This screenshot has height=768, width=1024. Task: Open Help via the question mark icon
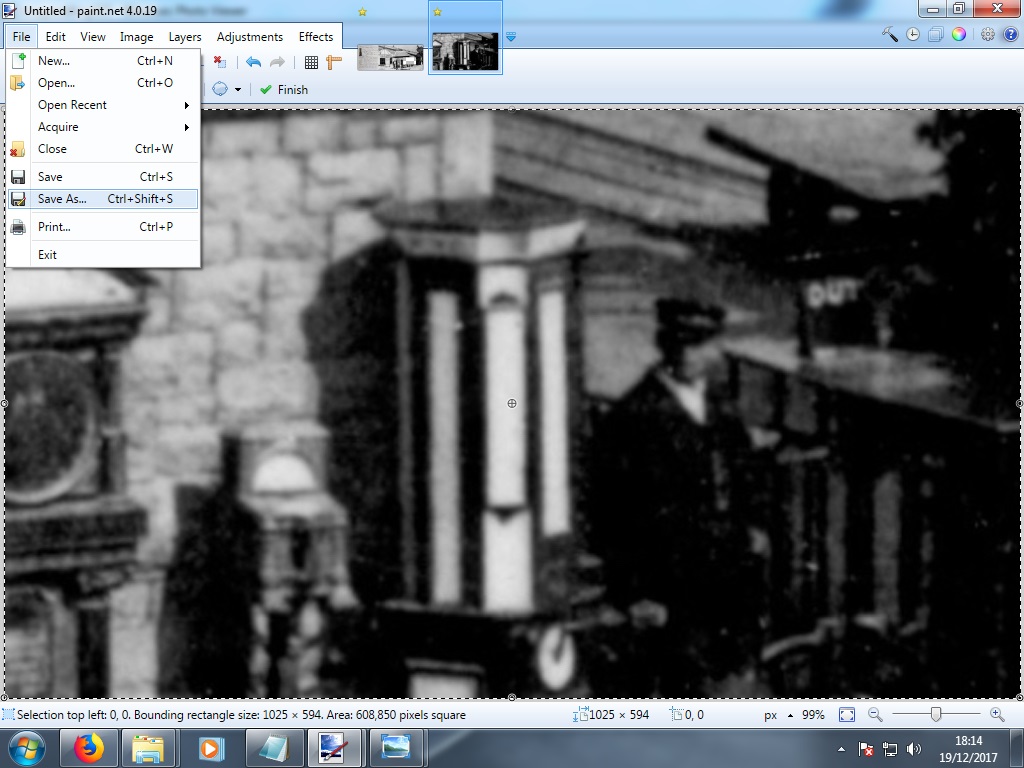pyautogui.click(x=1011, y=33)
